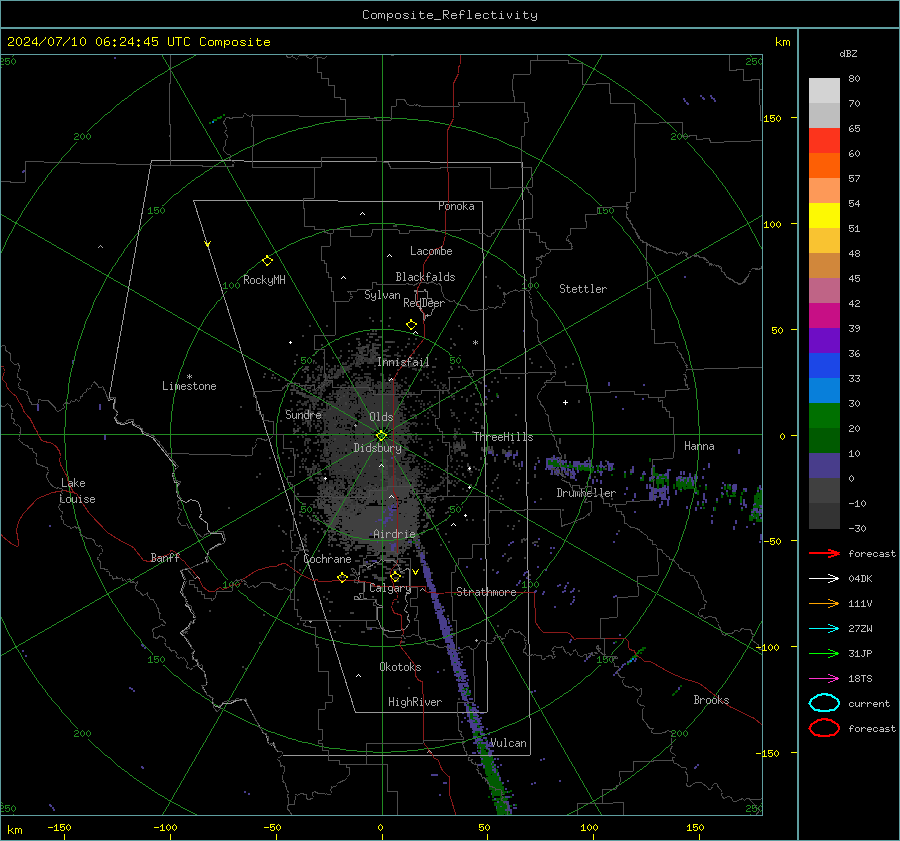
Task: Click the yellow radar site diamond at map center
Action: coord(381,436)
